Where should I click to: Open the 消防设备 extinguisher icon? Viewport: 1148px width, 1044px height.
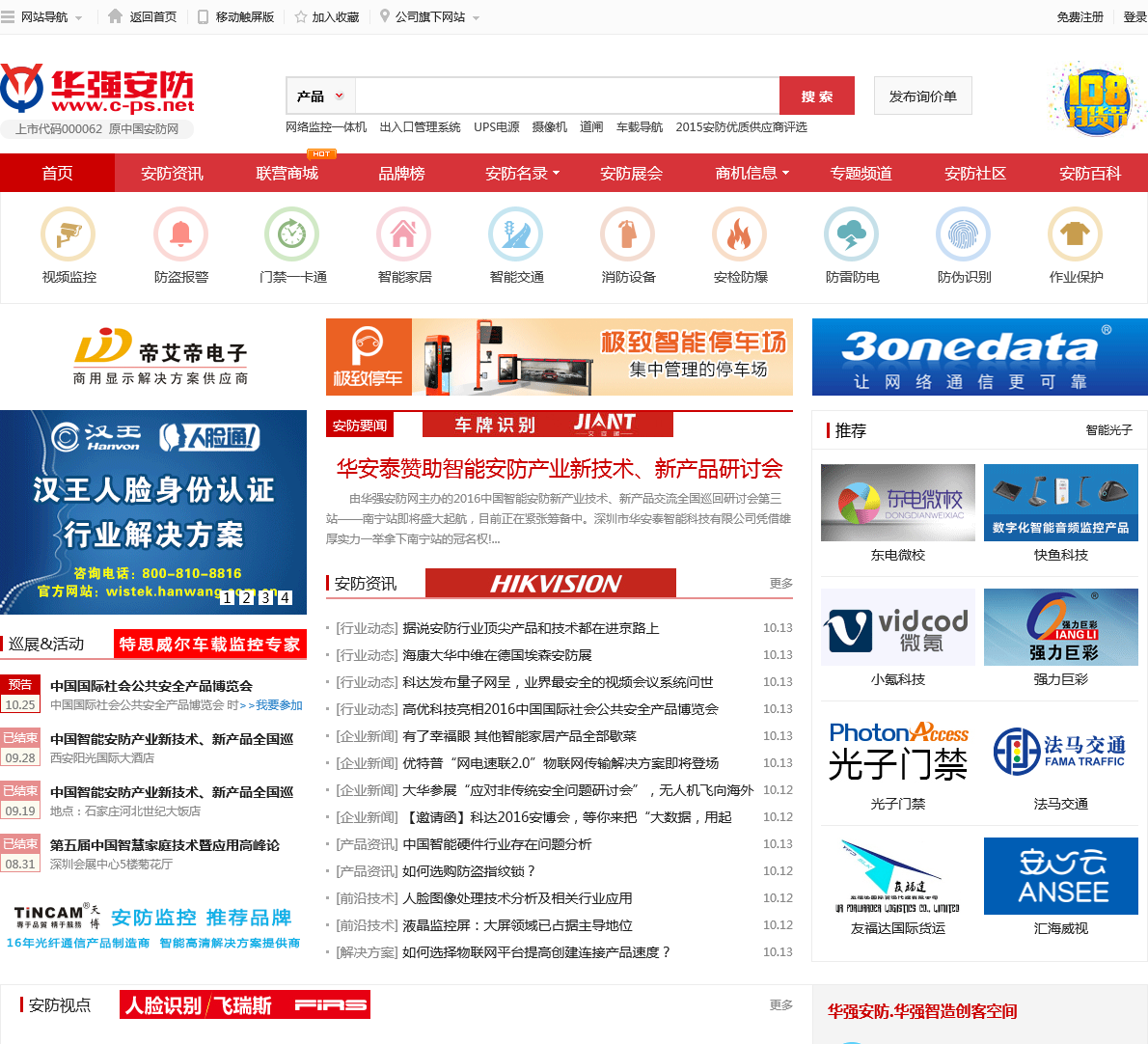[628, 234]
